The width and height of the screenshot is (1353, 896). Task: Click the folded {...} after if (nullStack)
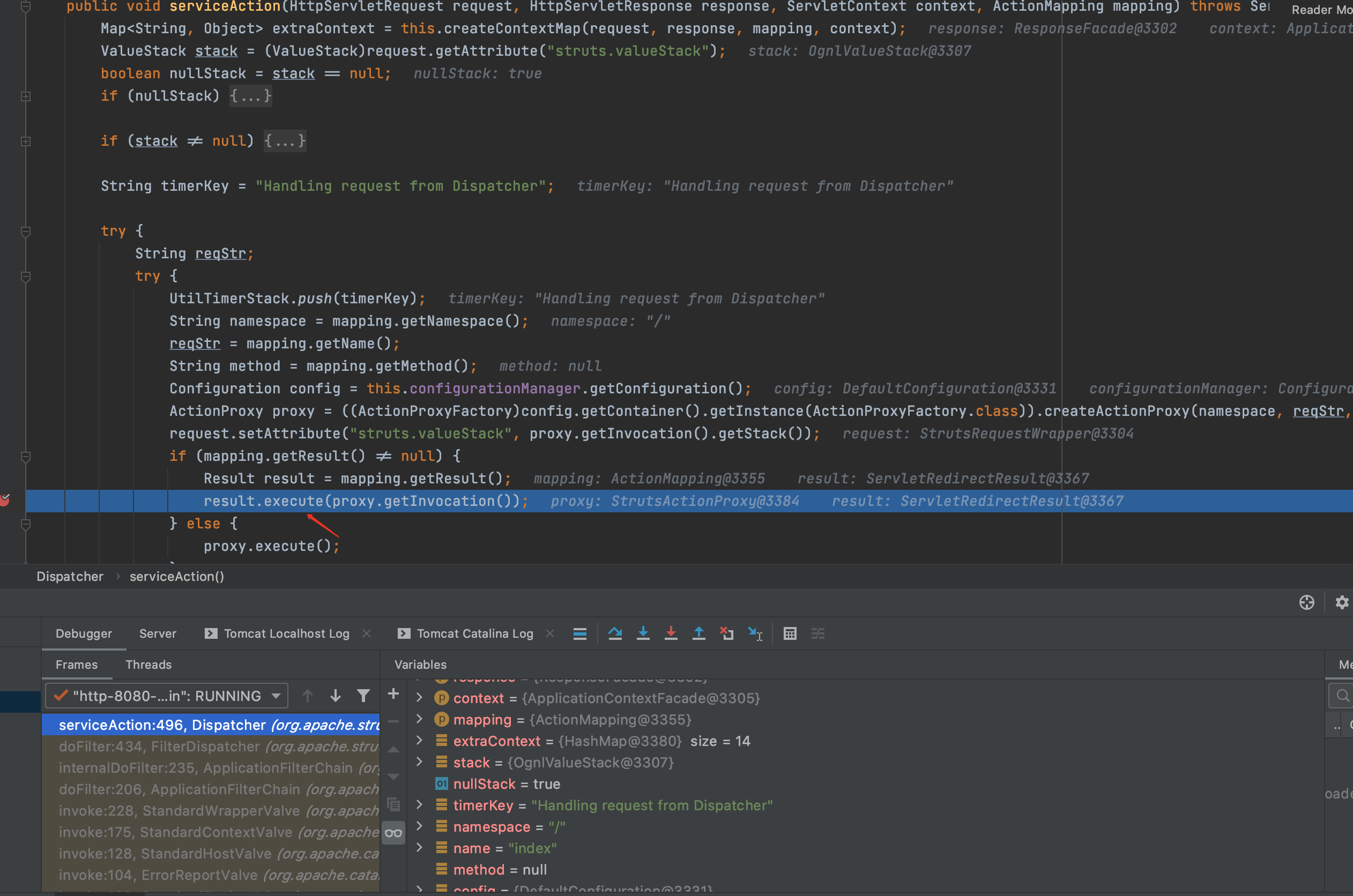point(250,96)
